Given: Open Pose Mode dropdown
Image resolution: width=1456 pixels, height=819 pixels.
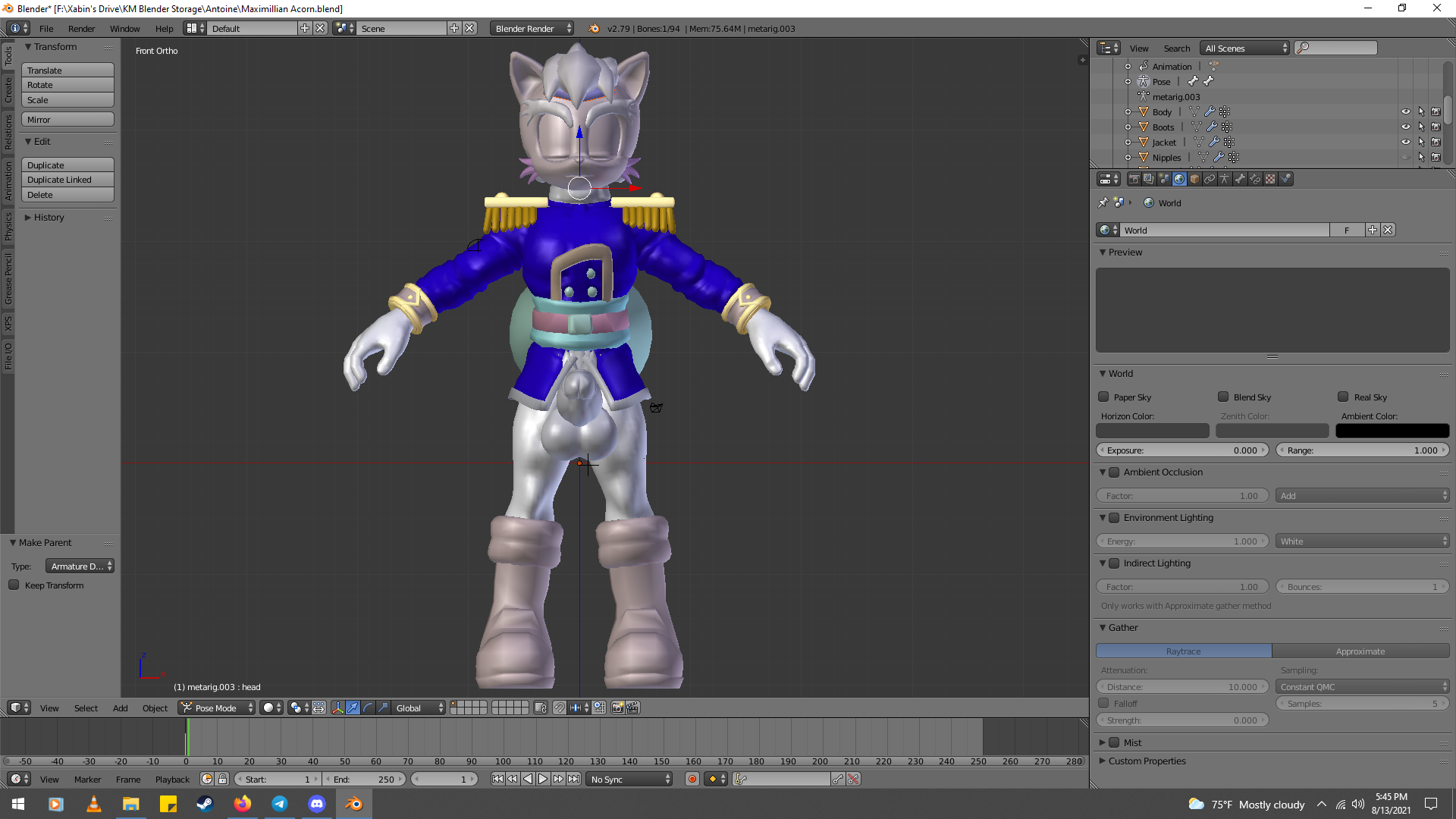Looking at the screenshot, I should click(x=217, y=708).
